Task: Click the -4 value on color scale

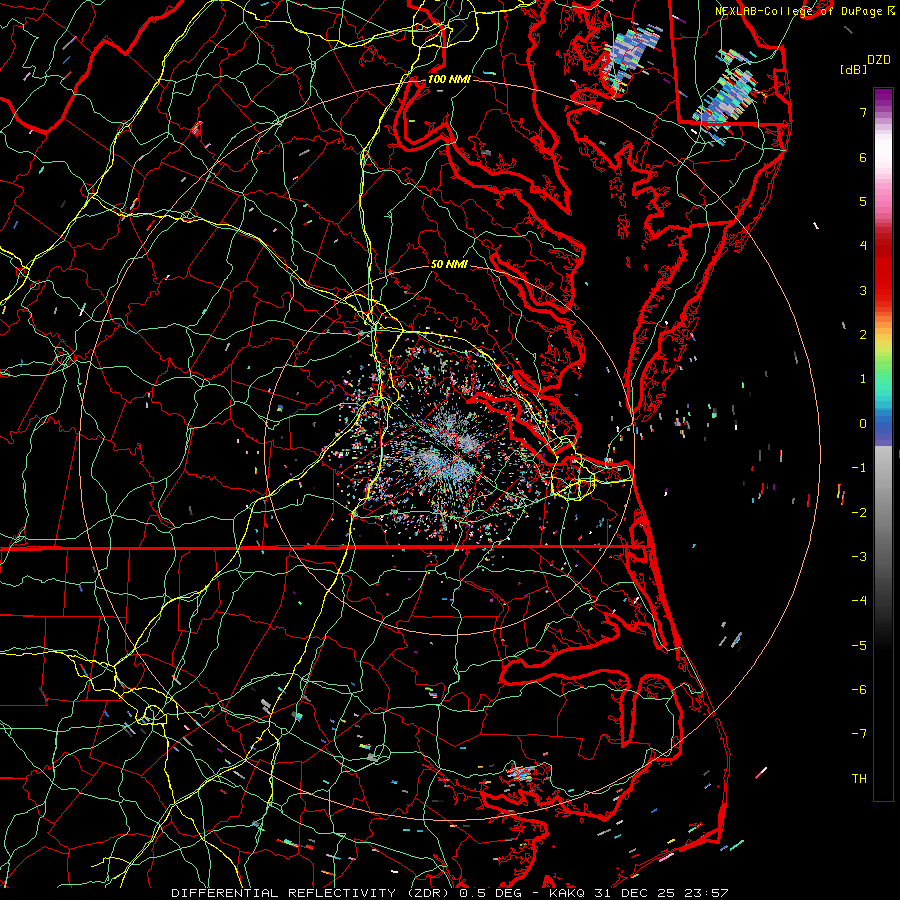Action: click(859, 601)
